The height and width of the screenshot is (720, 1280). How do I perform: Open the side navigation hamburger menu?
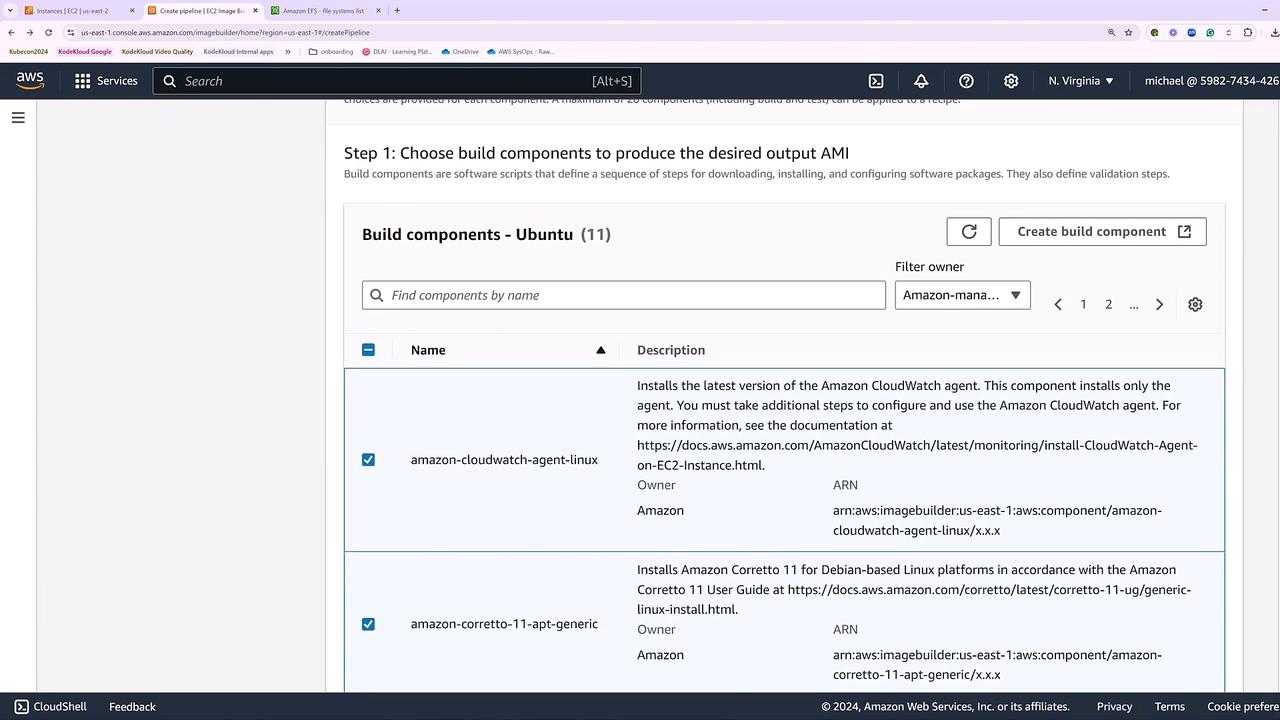pos(18,118)
